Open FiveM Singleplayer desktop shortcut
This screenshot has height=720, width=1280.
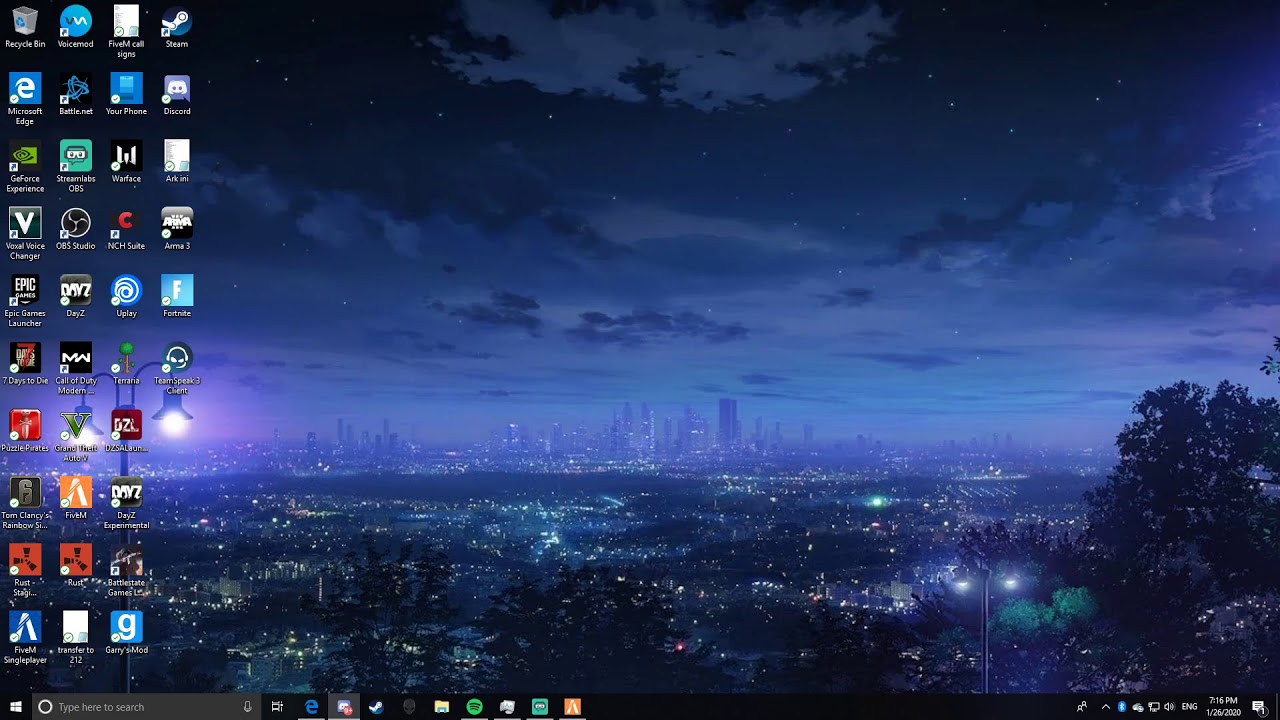[x=25, y=638]
